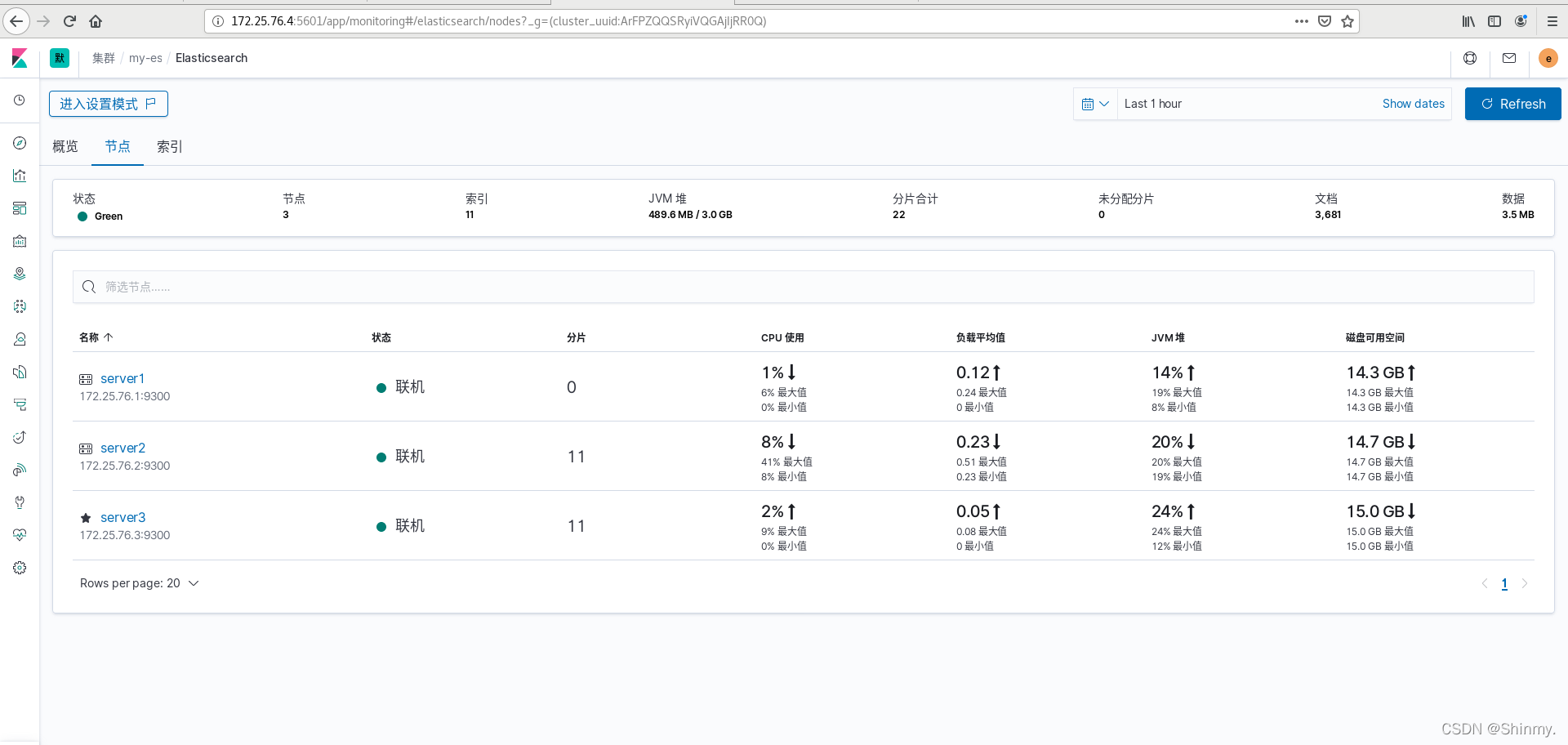Open Discover compass icon in sidebar
The width and height of the screenshot is (1568, 745).
(20, 143)
